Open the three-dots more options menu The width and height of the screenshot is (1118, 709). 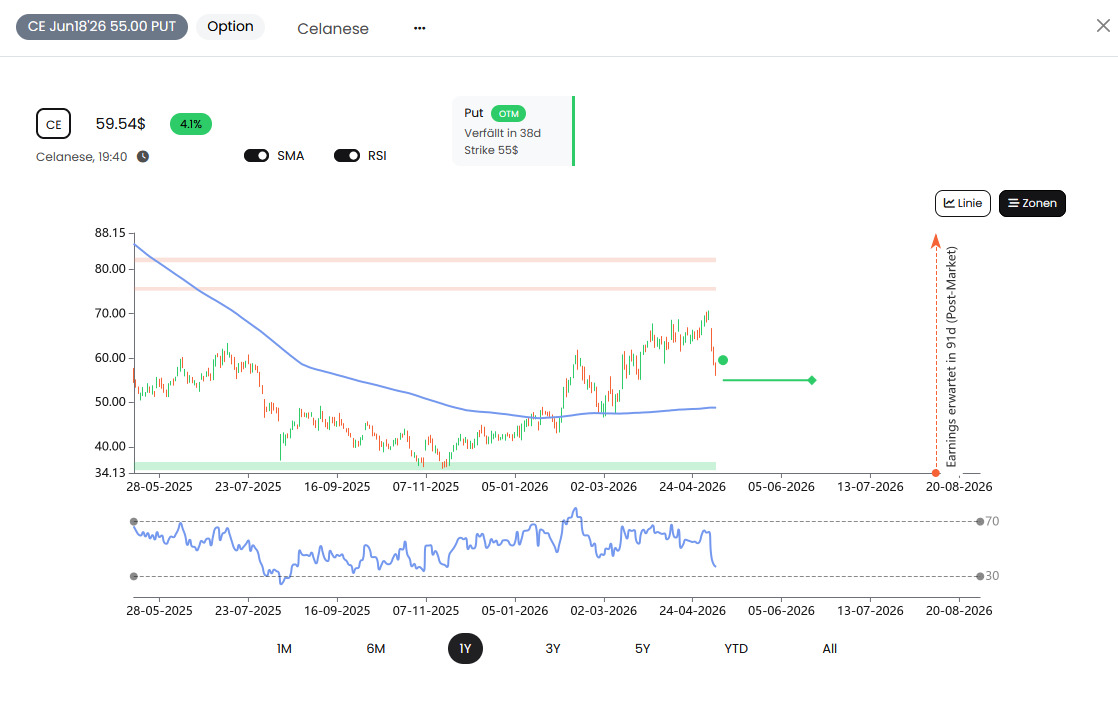419,29
